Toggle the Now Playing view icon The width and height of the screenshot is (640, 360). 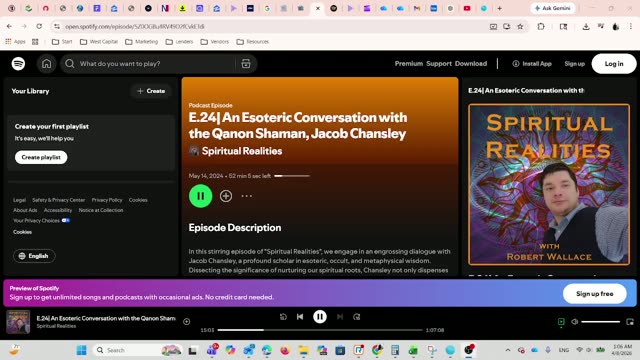(x=561, y=322)
